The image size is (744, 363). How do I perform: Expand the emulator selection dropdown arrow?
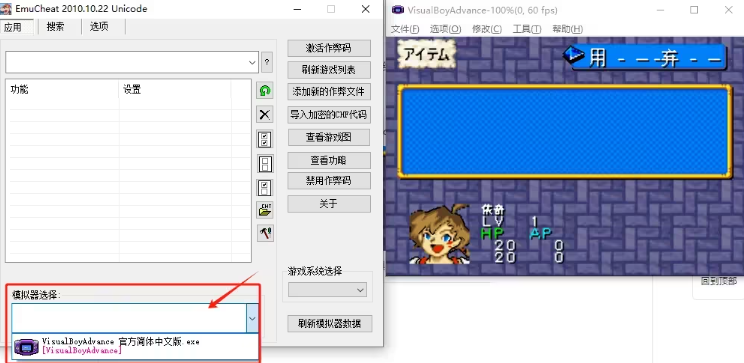pyautogui.click(x=252, y=318)
